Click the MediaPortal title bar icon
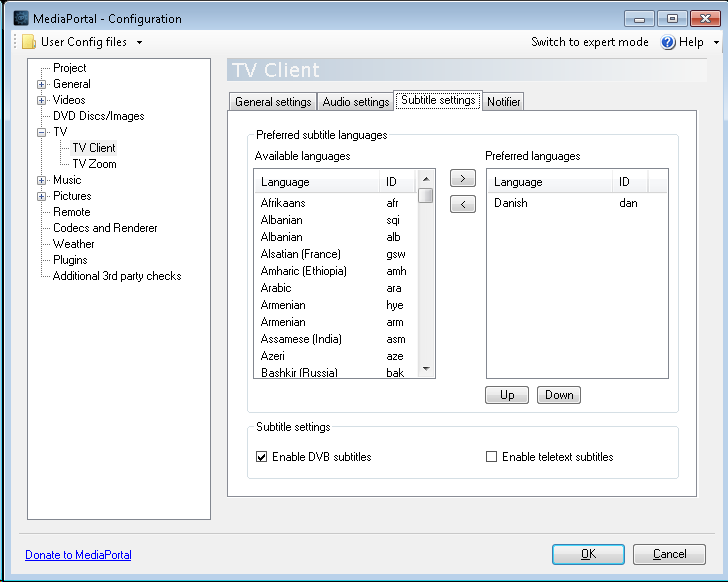The image size is (728, 582). 21,18
